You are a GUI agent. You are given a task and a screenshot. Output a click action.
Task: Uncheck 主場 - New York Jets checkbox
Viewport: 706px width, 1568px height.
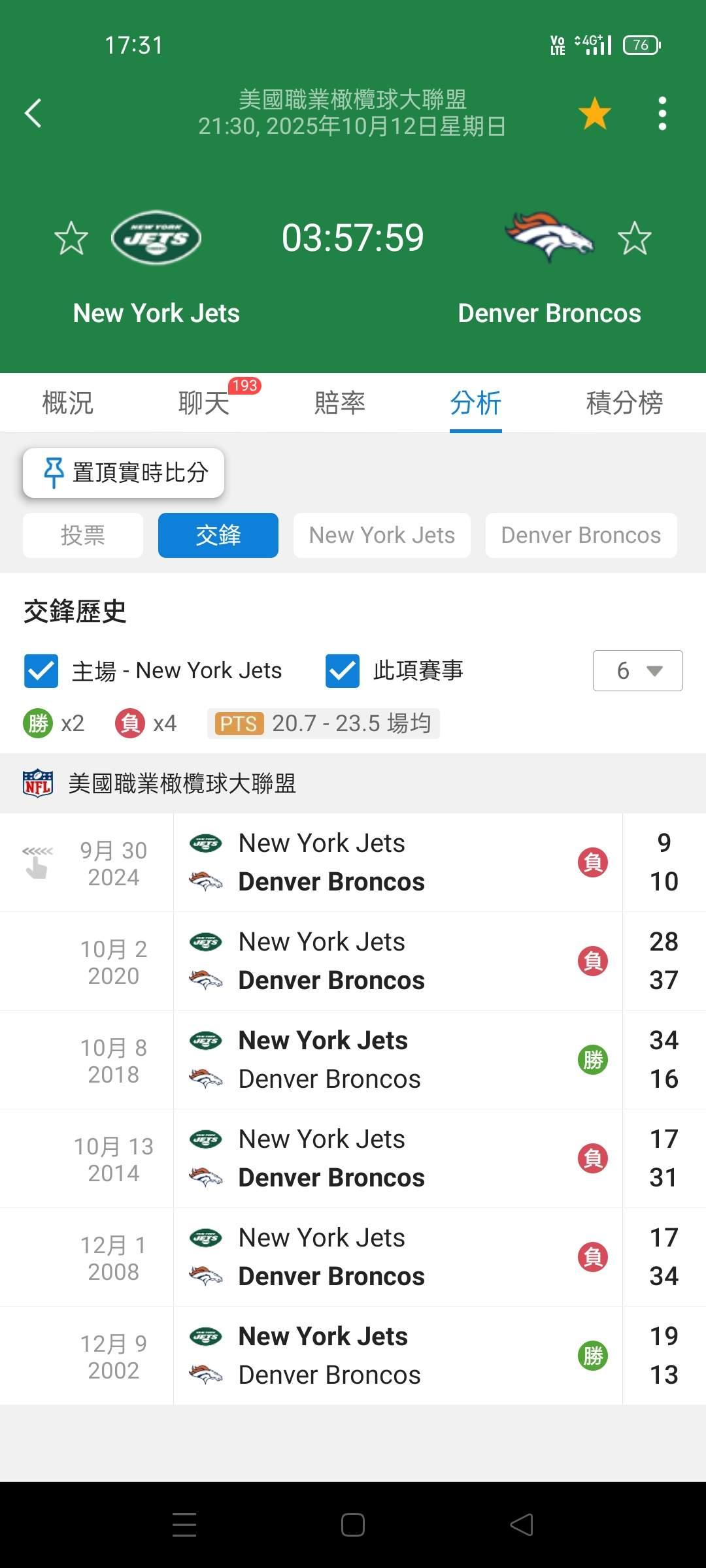pyautogui.click(x=41, y=671)
